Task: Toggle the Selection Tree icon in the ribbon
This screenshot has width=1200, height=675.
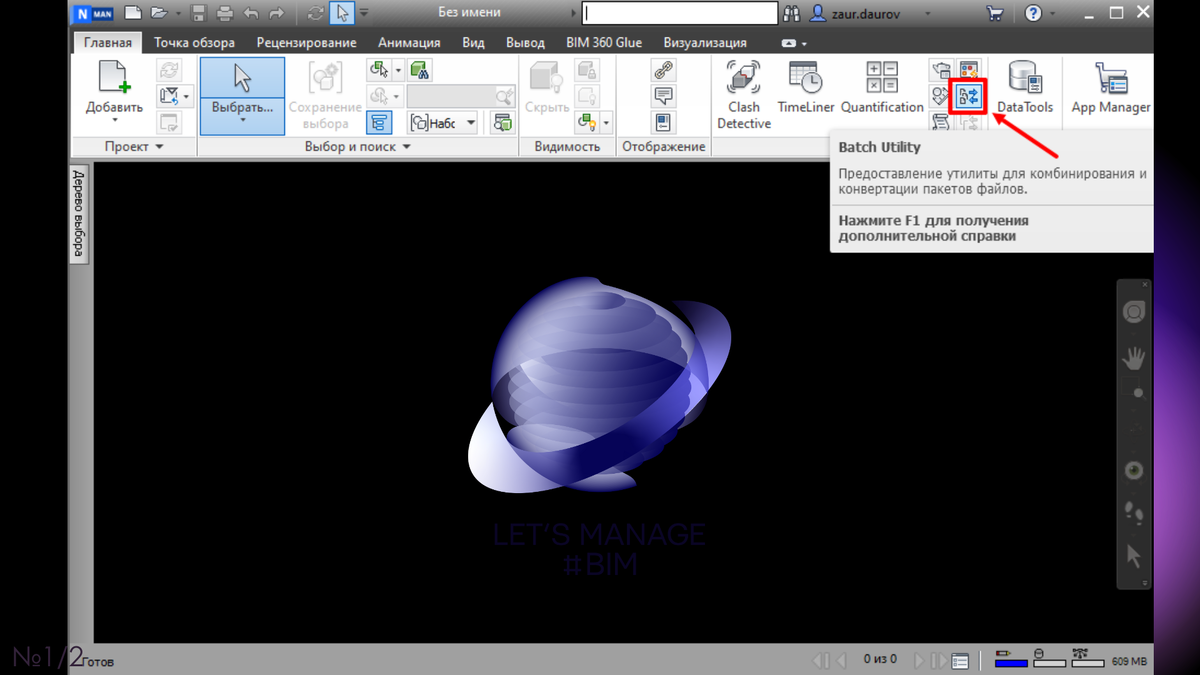Action: coord(379,123)
